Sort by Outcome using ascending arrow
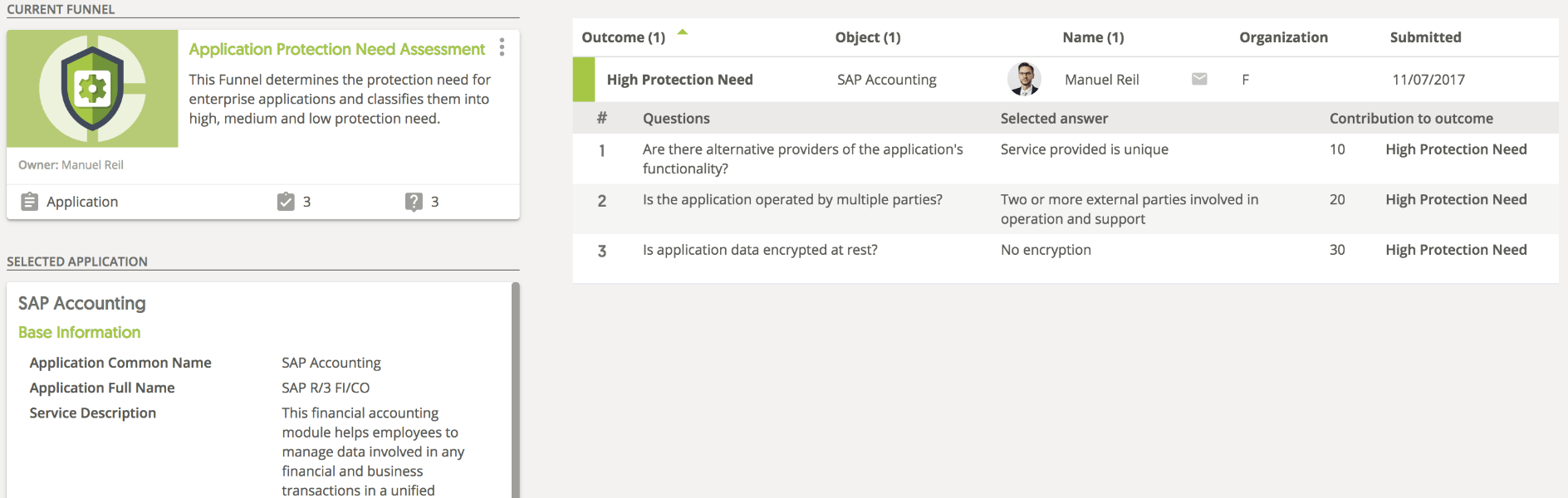The width and height of the screenshot is (1568, 498). click(683, 32)
